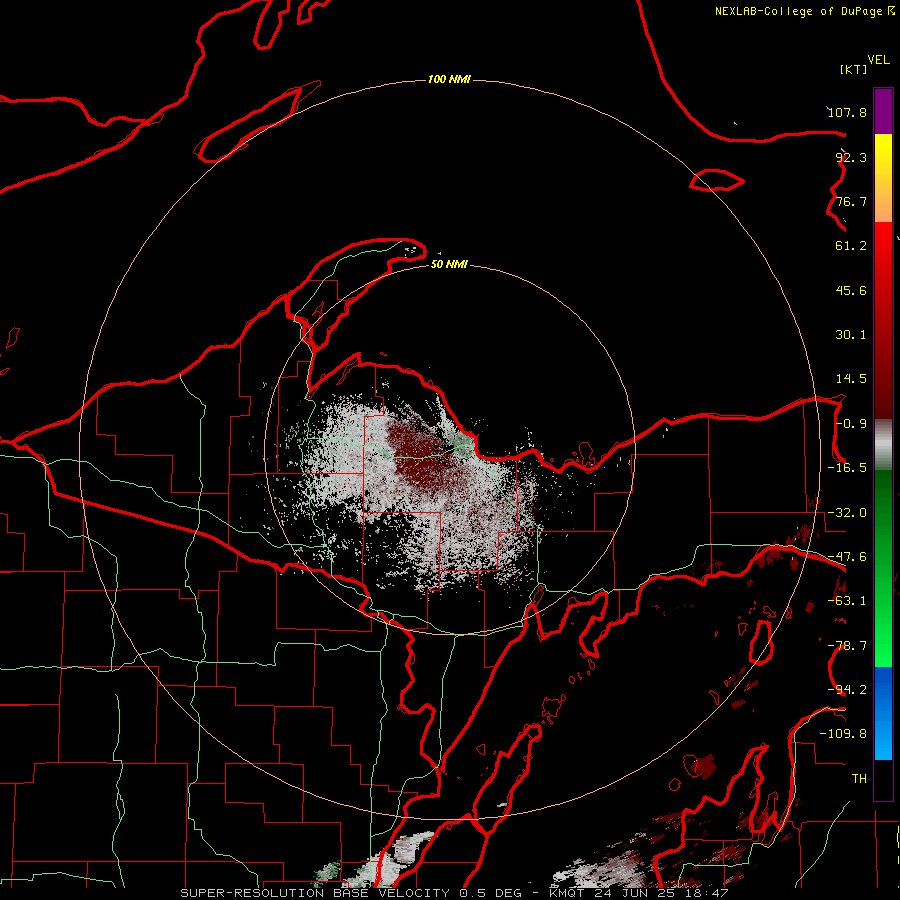
Task: Click the 100 NMI range ring label
Action: click(449, 79)
